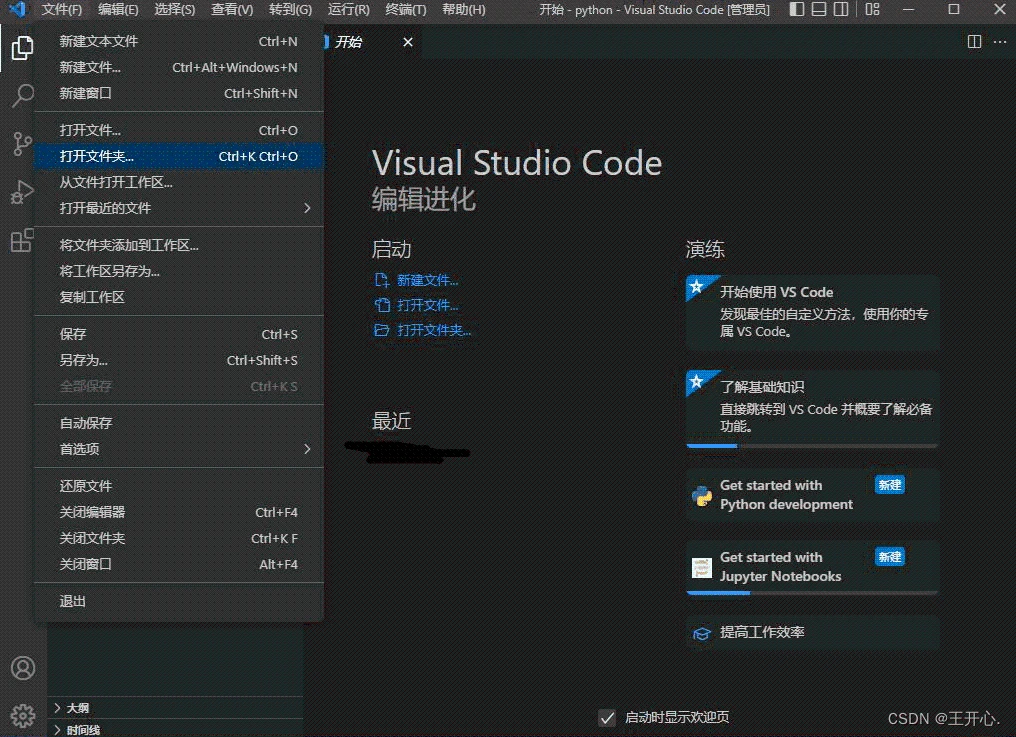This screenshot has width=1016, height=737.
Task: Open the Run and Debug view
Action: point(22,192)
